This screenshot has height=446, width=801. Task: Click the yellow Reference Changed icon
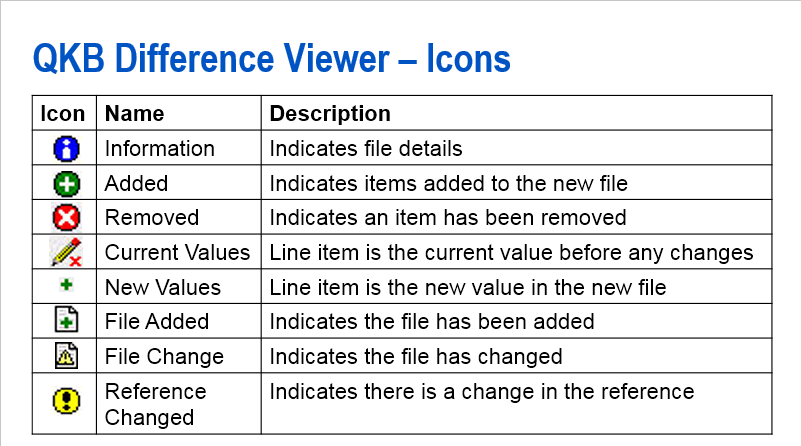(x=66, y=402)
